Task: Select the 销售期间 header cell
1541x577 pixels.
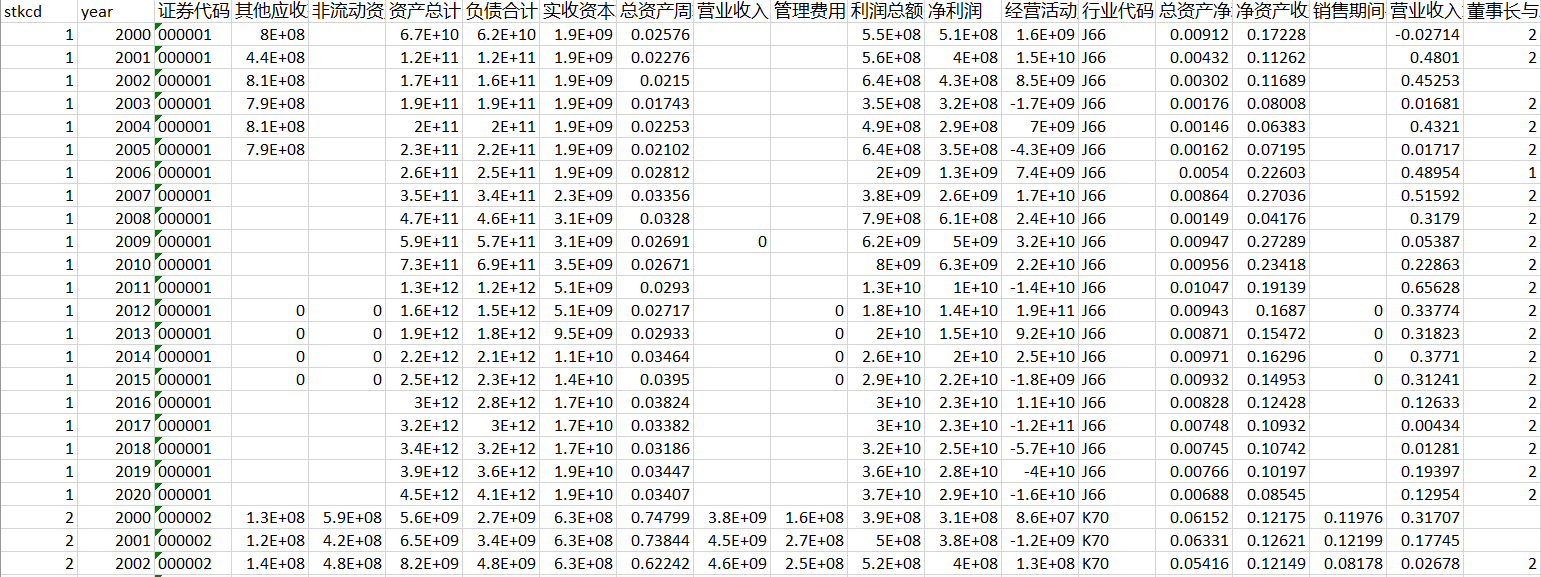Action: pos(1348,12)
